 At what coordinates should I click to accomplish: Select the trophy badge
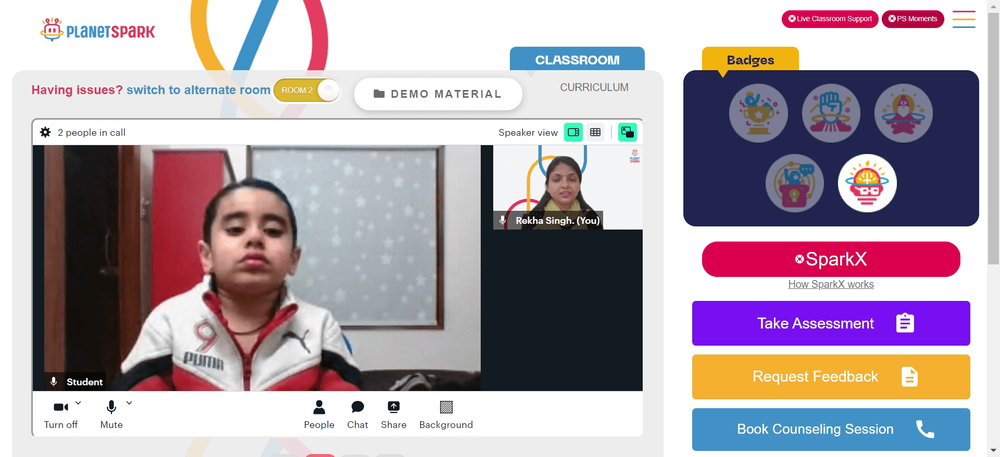click(758, 113)
